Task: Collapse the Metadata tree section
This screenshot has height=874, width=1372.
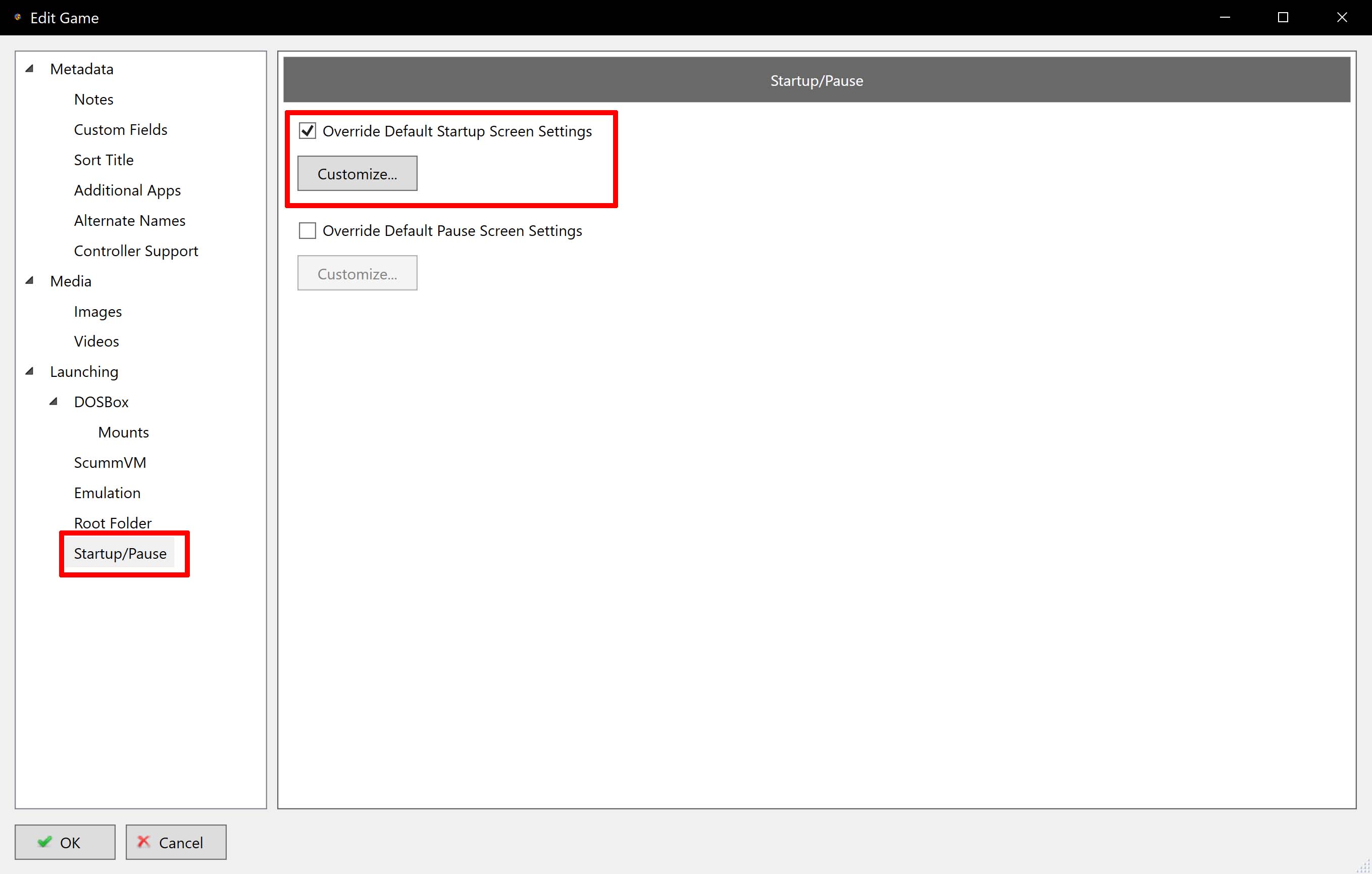Action: (x=30, y=69)
